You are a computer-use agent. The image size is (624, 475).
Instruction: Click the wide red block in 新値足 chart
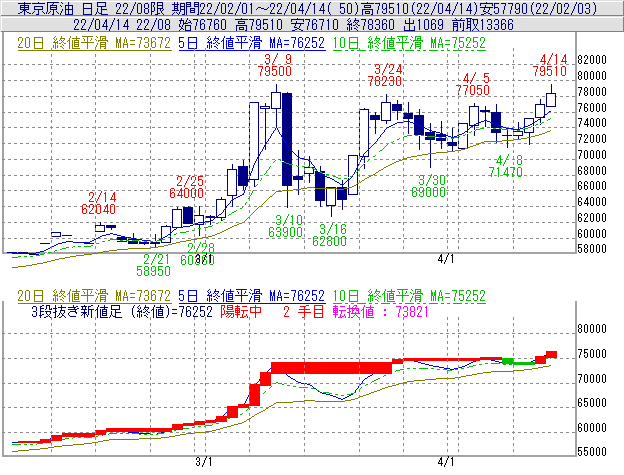coord(331,368)
